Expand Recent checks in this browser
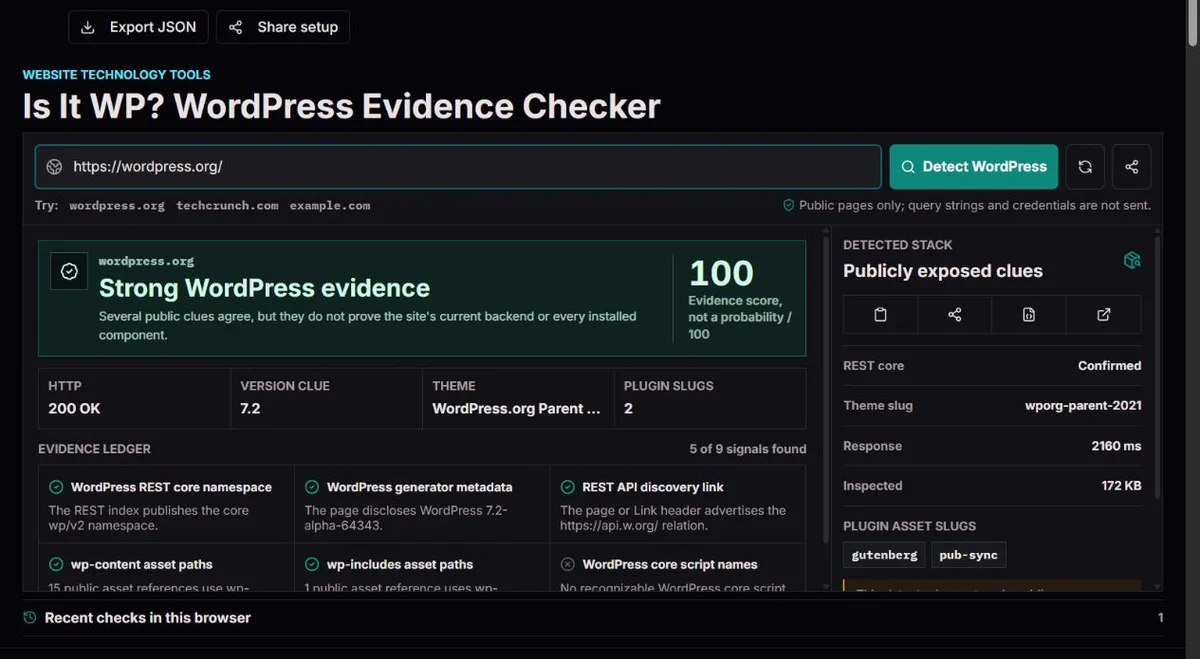 point(593,618)
